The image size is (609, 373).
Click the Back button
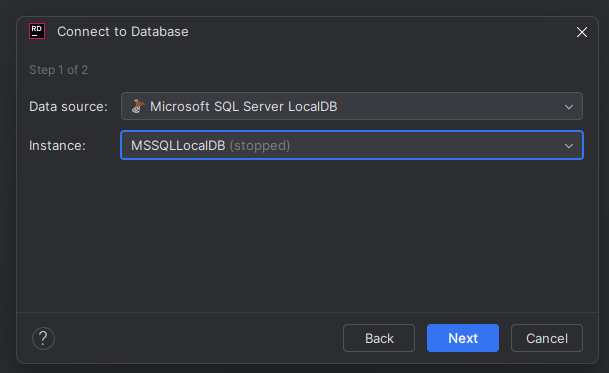[x=379, y=338]
